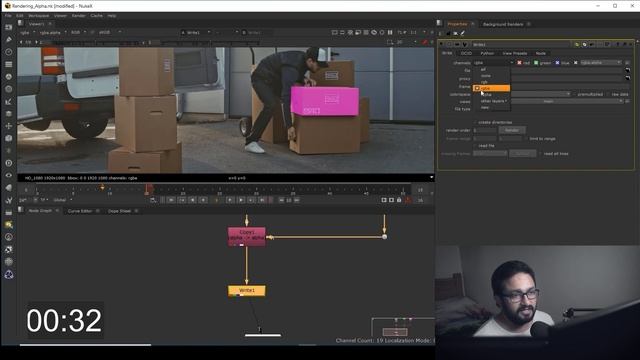
Task: Open viewer rgba.alpha channel dropdown
Action: click(53, 32)
